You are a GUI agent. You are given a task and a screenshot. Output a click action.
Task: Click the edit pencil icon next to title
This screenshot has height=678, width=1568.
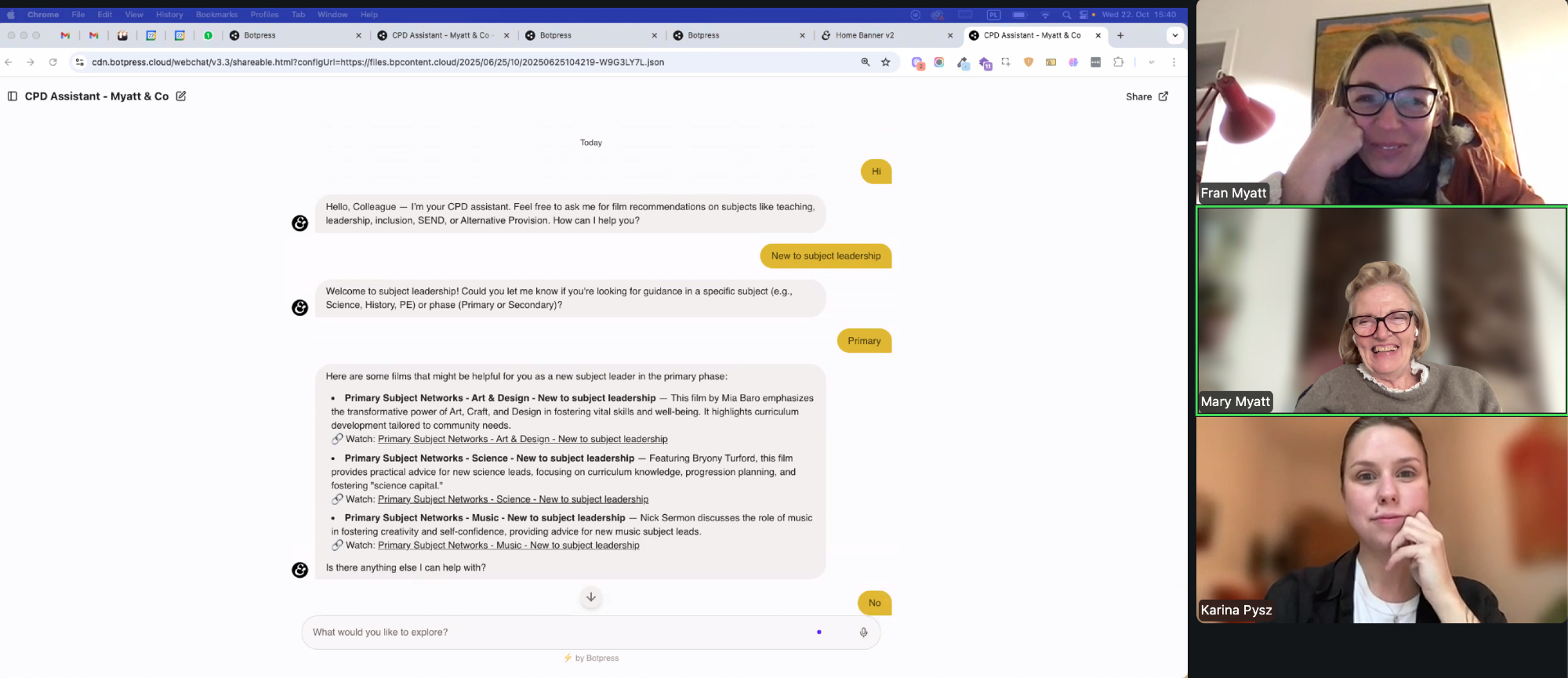click(181, 96)
